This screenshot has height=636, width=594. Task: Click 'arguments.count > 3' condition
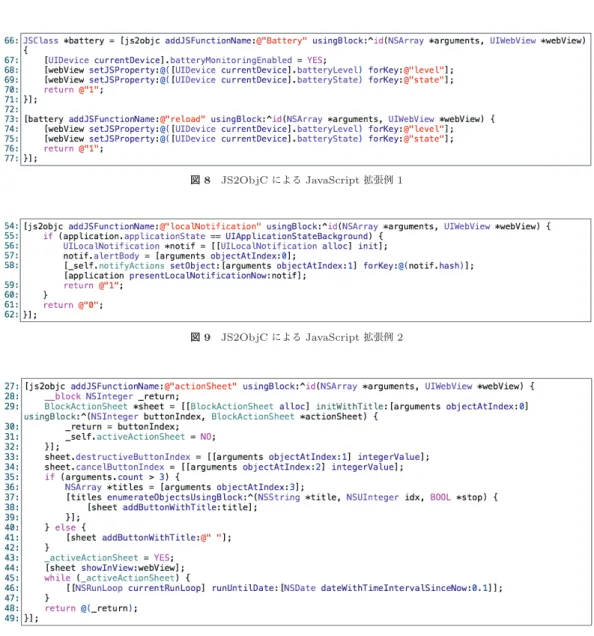click(x=114, y=477)
